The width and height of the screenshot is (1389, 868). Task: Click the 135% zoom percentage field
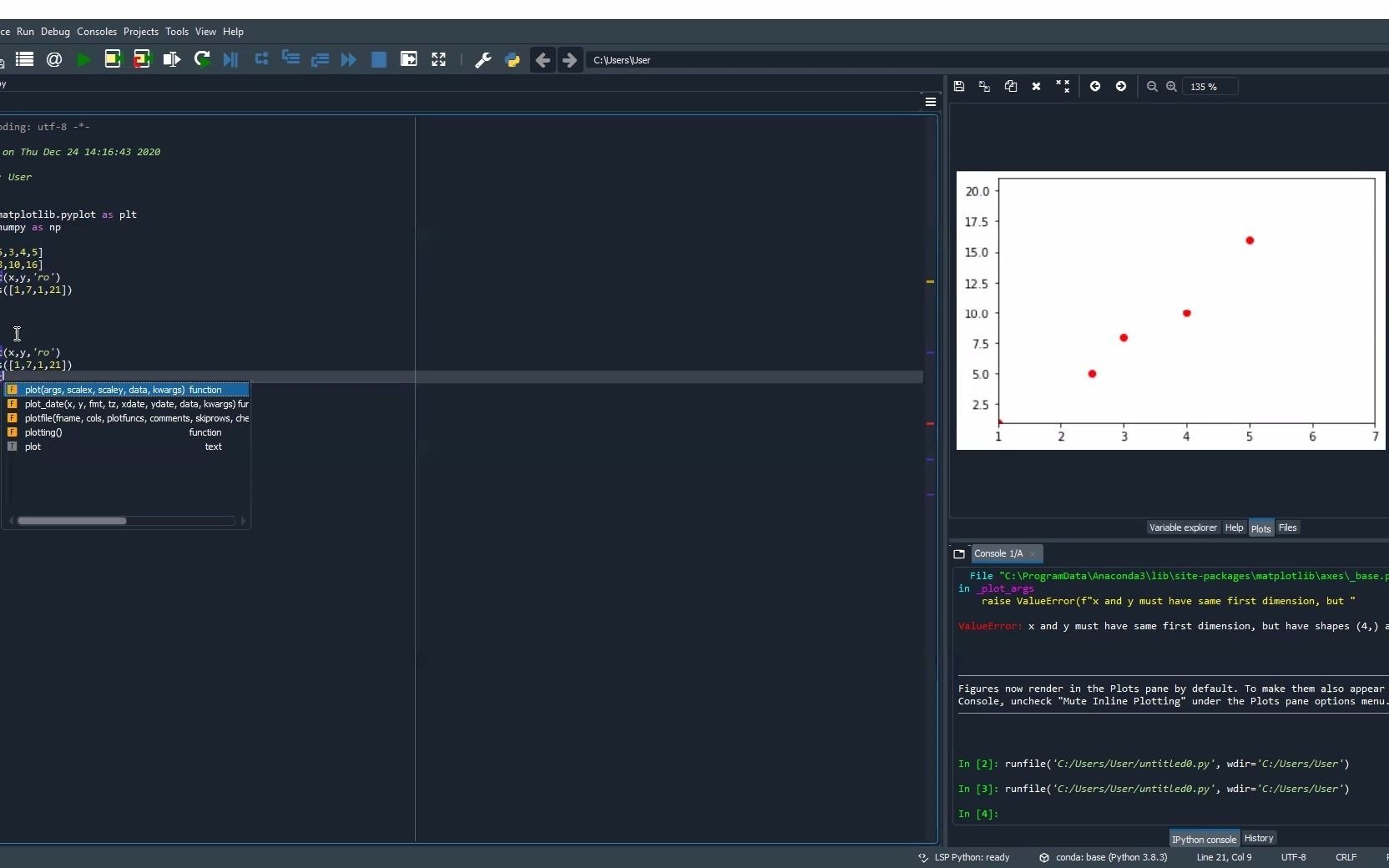pos(1210,86)
